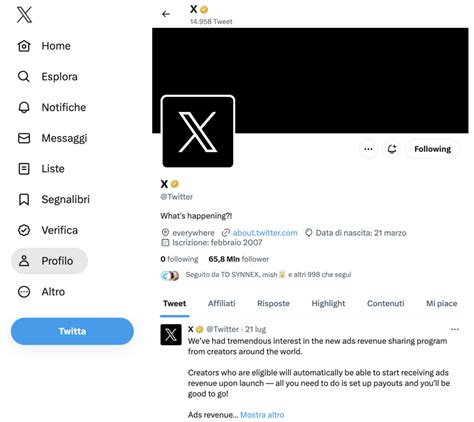The height and width of the screenshot is (422, 474).
Task: Open the profile three-dot options menu
Action: click(x=368, y=149)
